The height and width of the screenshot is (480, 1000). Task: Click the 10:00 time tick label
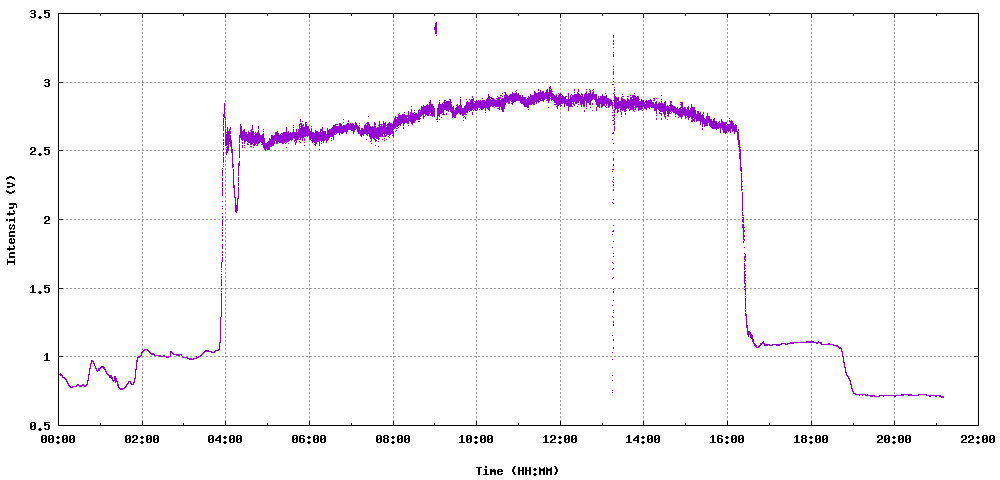pos(476,439)
